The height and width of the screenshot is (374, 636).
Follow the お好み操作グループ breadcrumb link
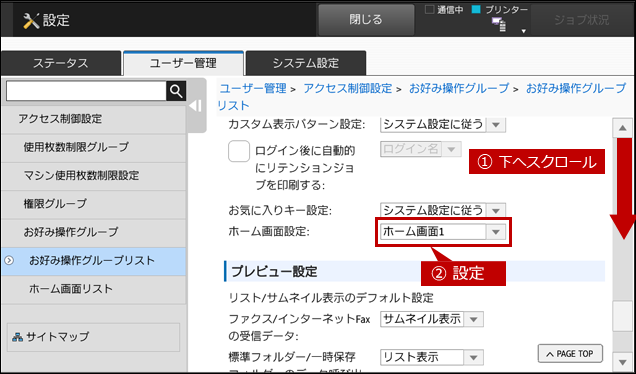pos(459,88)
